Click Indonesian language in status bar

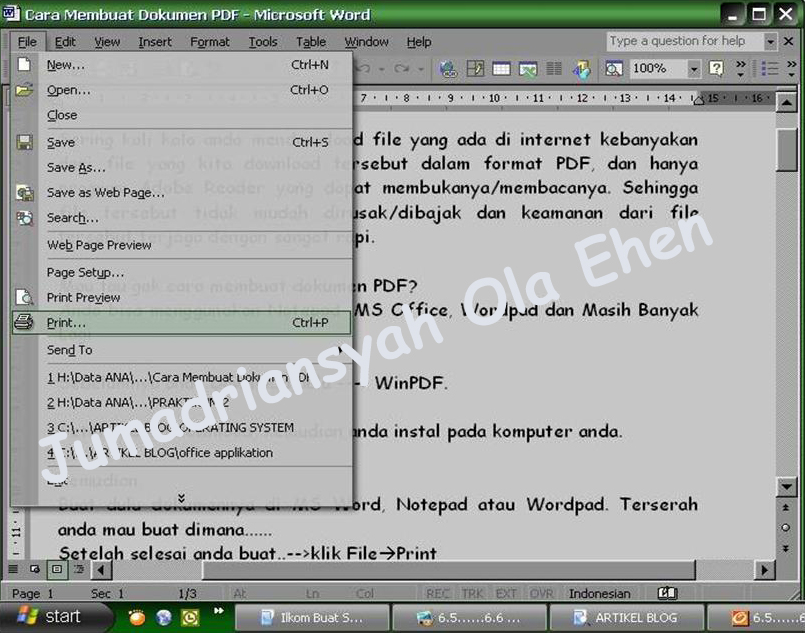click(599, 593)
